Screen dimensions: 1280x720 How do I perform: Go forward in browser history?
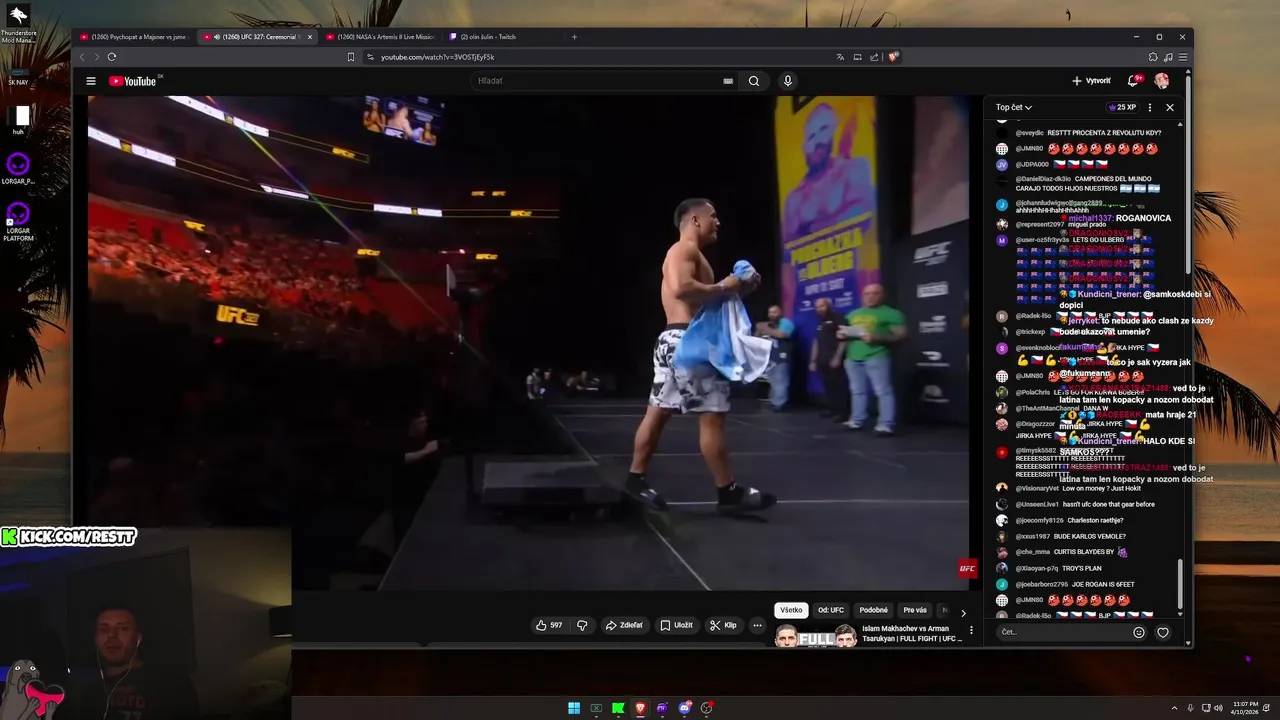[96, 57]
